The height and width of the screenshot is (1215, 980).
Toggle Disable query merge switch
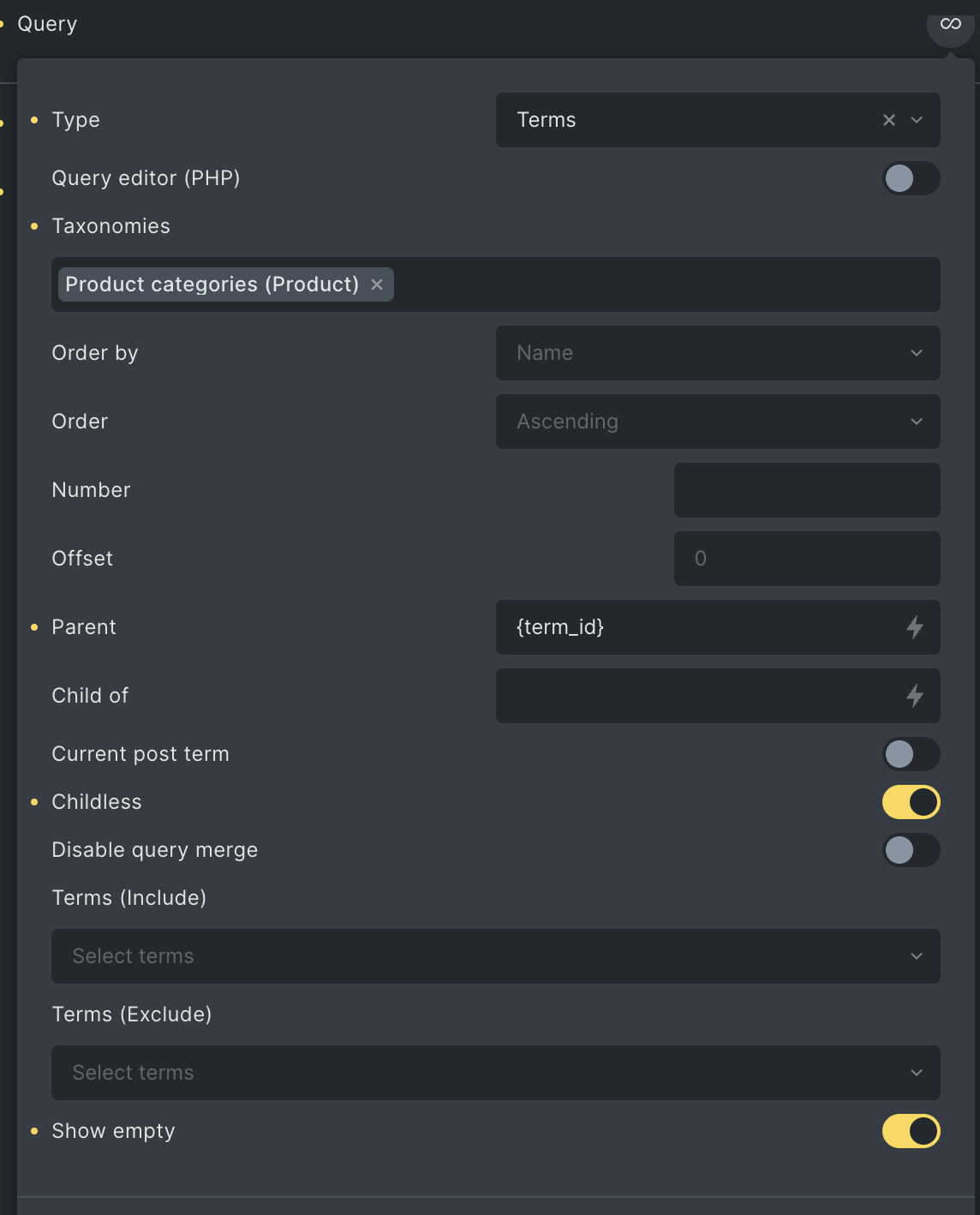[911, 850]
